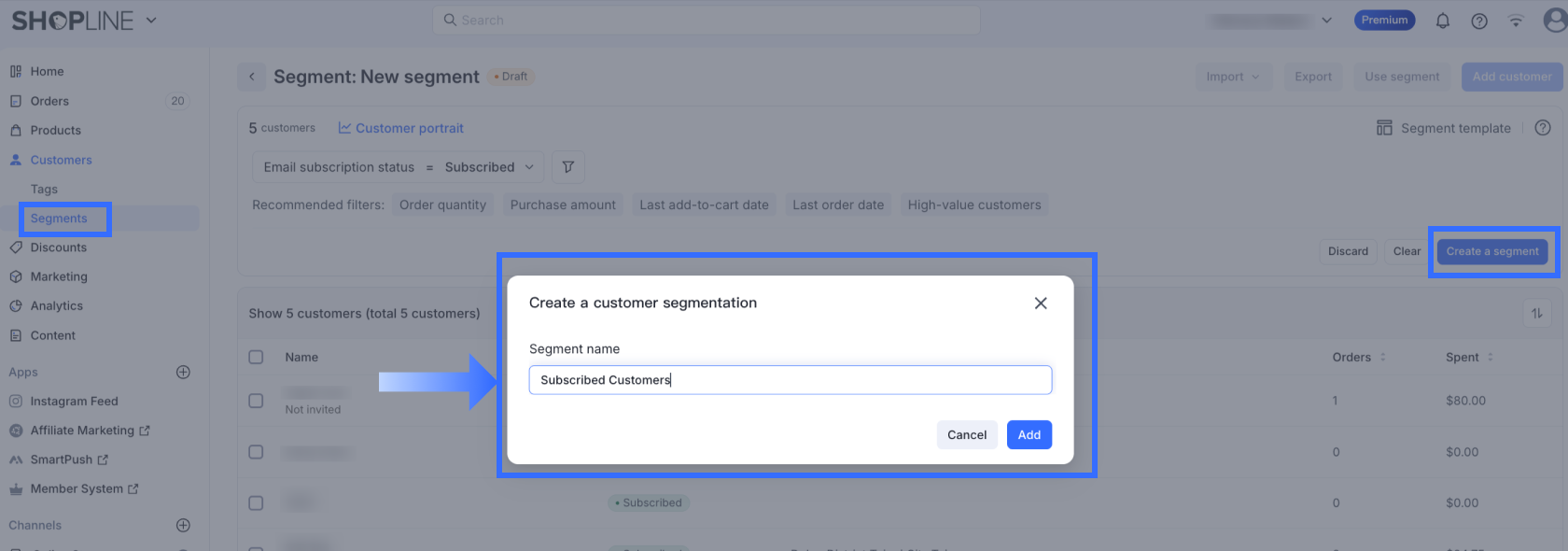Click the filter funnel icon

[567, 167]
